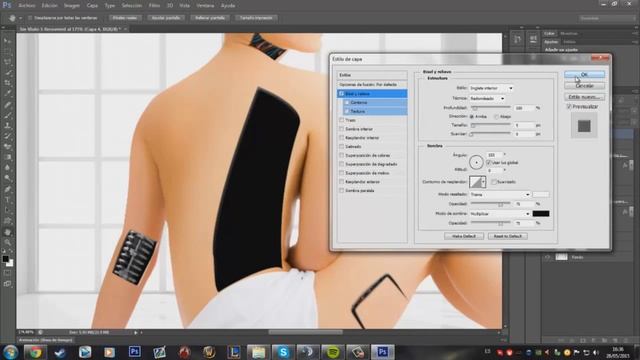Select the Gradient tool

point(7,158)
